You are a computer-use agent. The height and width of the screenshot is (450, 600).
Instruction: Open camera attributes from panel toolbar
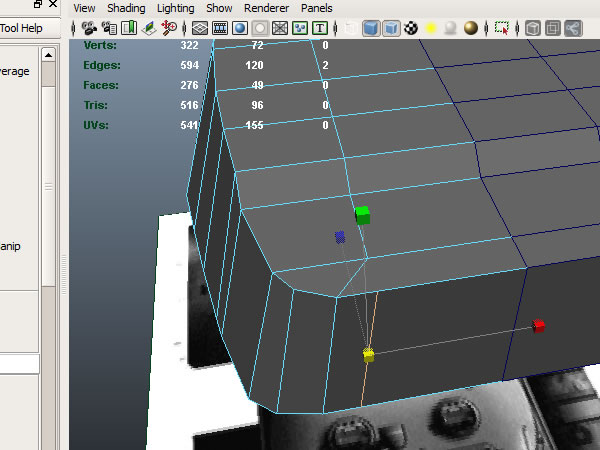[x=109, y=28]
